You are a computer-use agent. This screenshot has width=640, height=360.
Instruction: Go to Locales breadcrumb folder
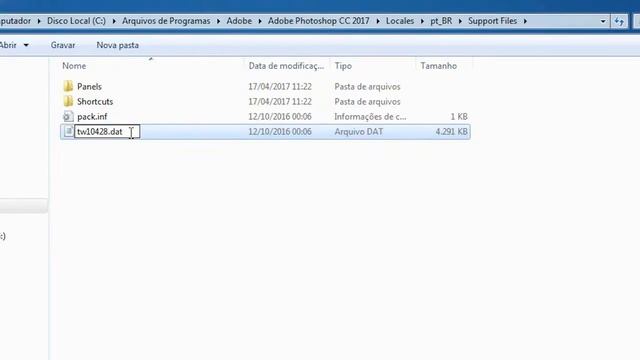tap(400, 21)
